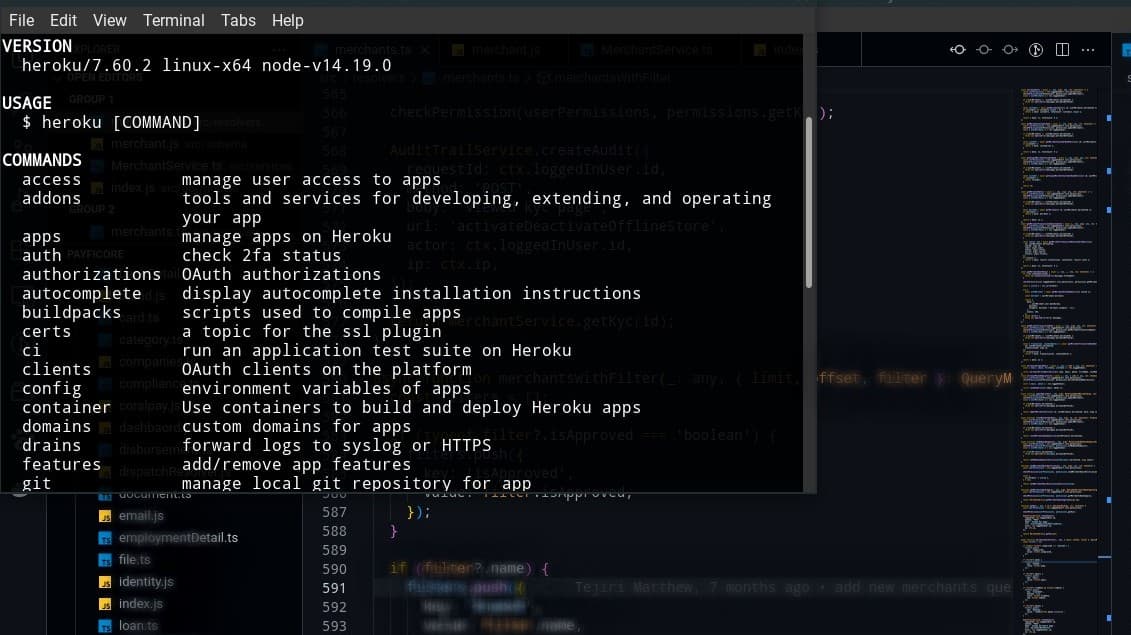Screen dimensions: 1131x635
Task: Open the Edit menu
Action: pyautogui.click(x=63, y=20)
